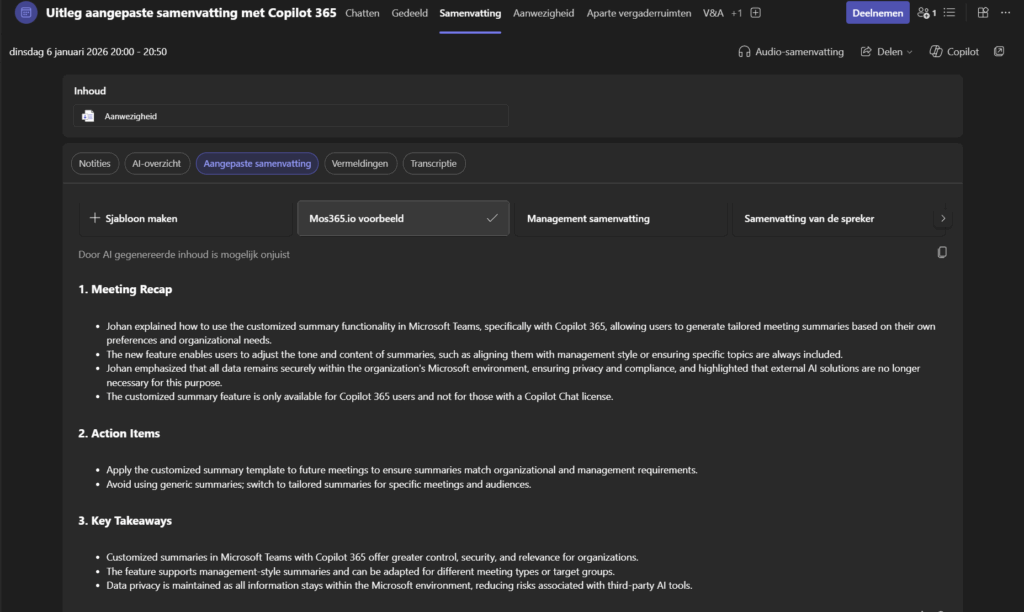Open the apps grid icon
1024x612 pixels.
tap(983, 13)
